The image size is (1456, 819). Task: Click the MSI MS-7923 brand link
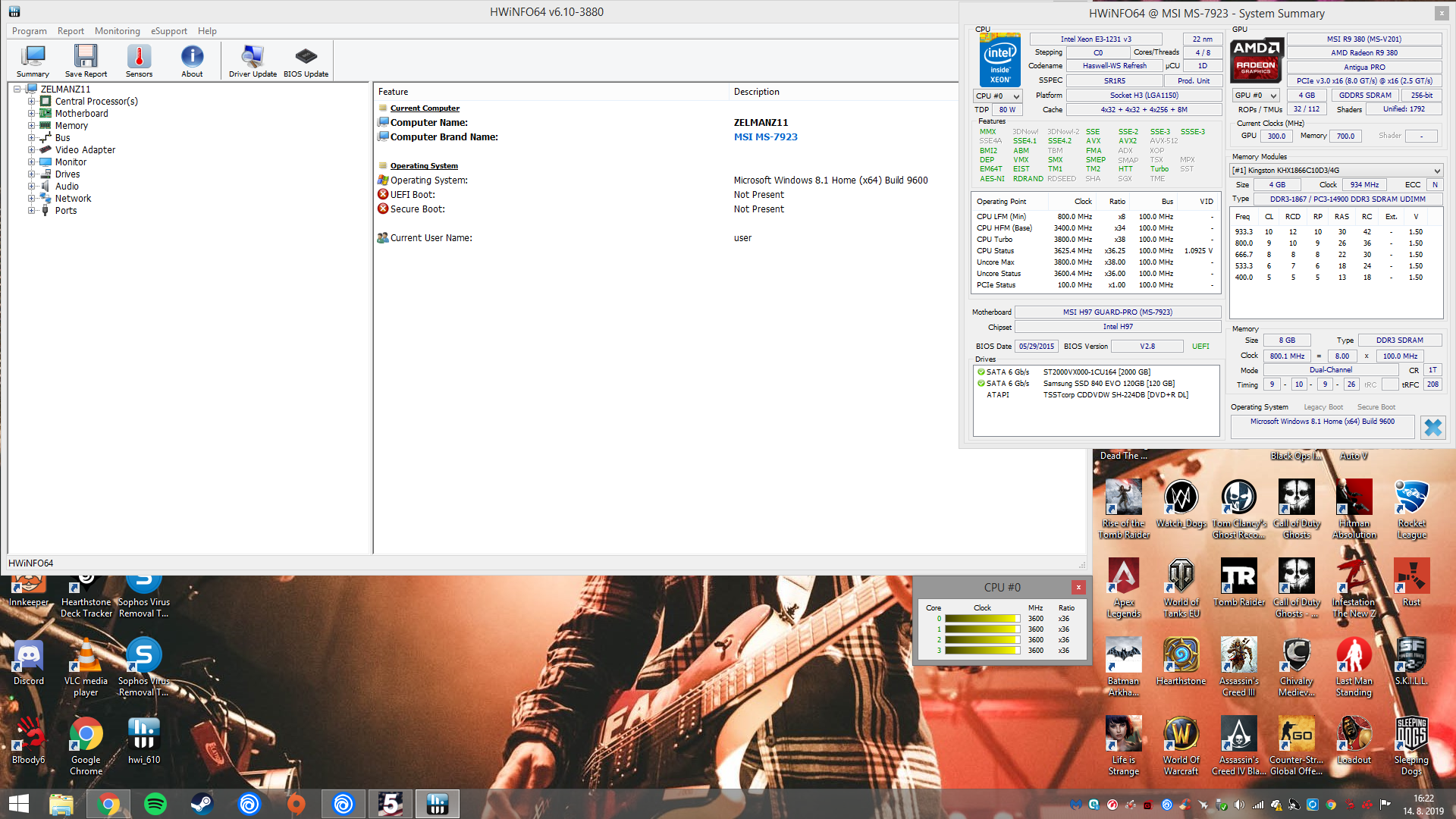click(765, 137)
